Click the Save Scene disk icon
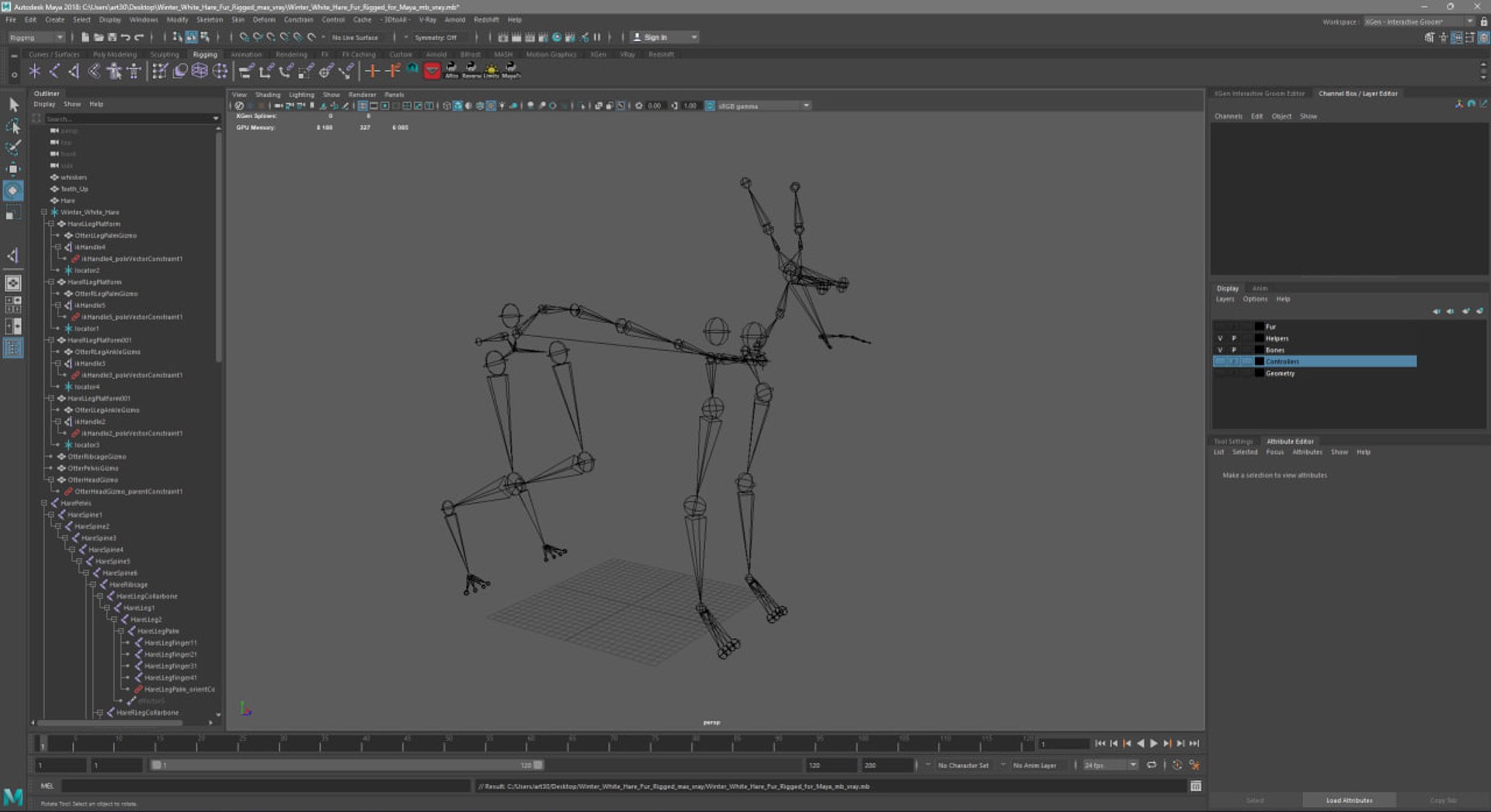 point(112,37)
